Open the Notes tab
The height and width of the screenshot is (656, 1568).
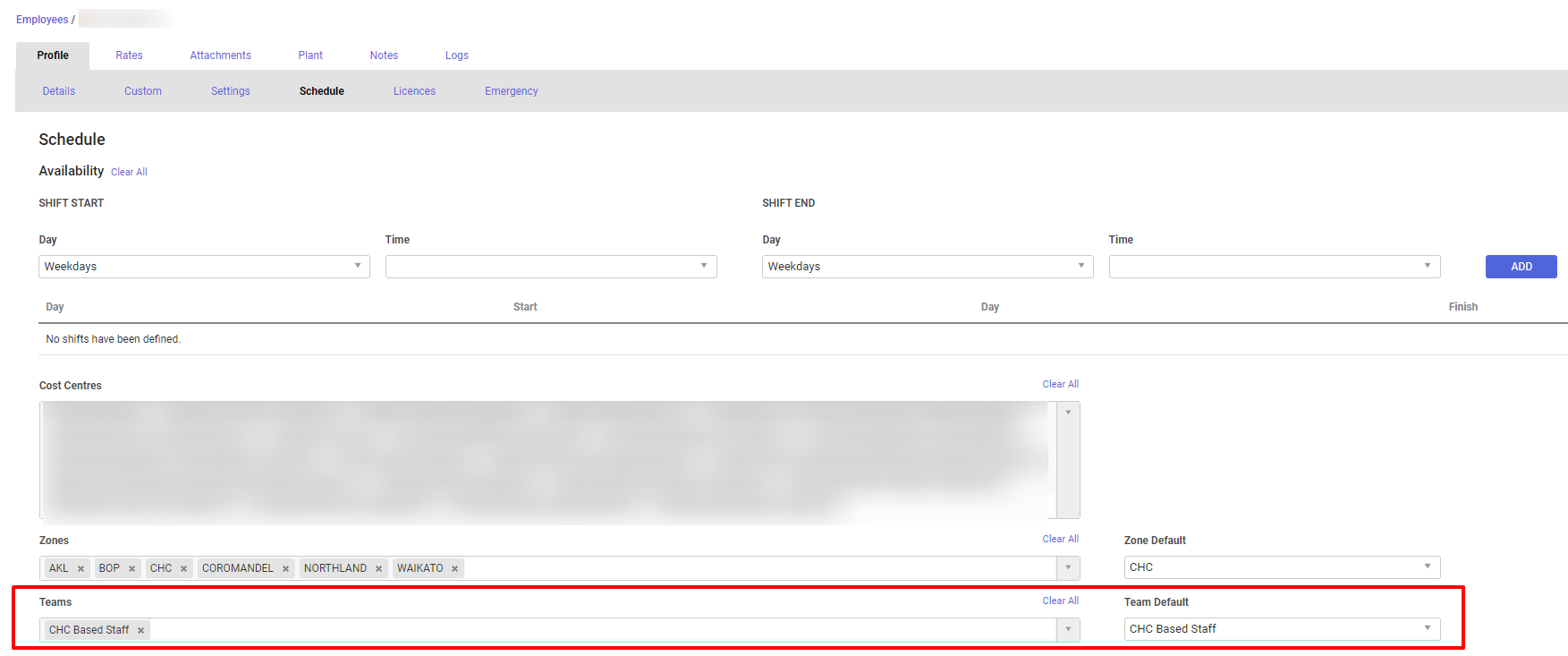coord(384,55)
